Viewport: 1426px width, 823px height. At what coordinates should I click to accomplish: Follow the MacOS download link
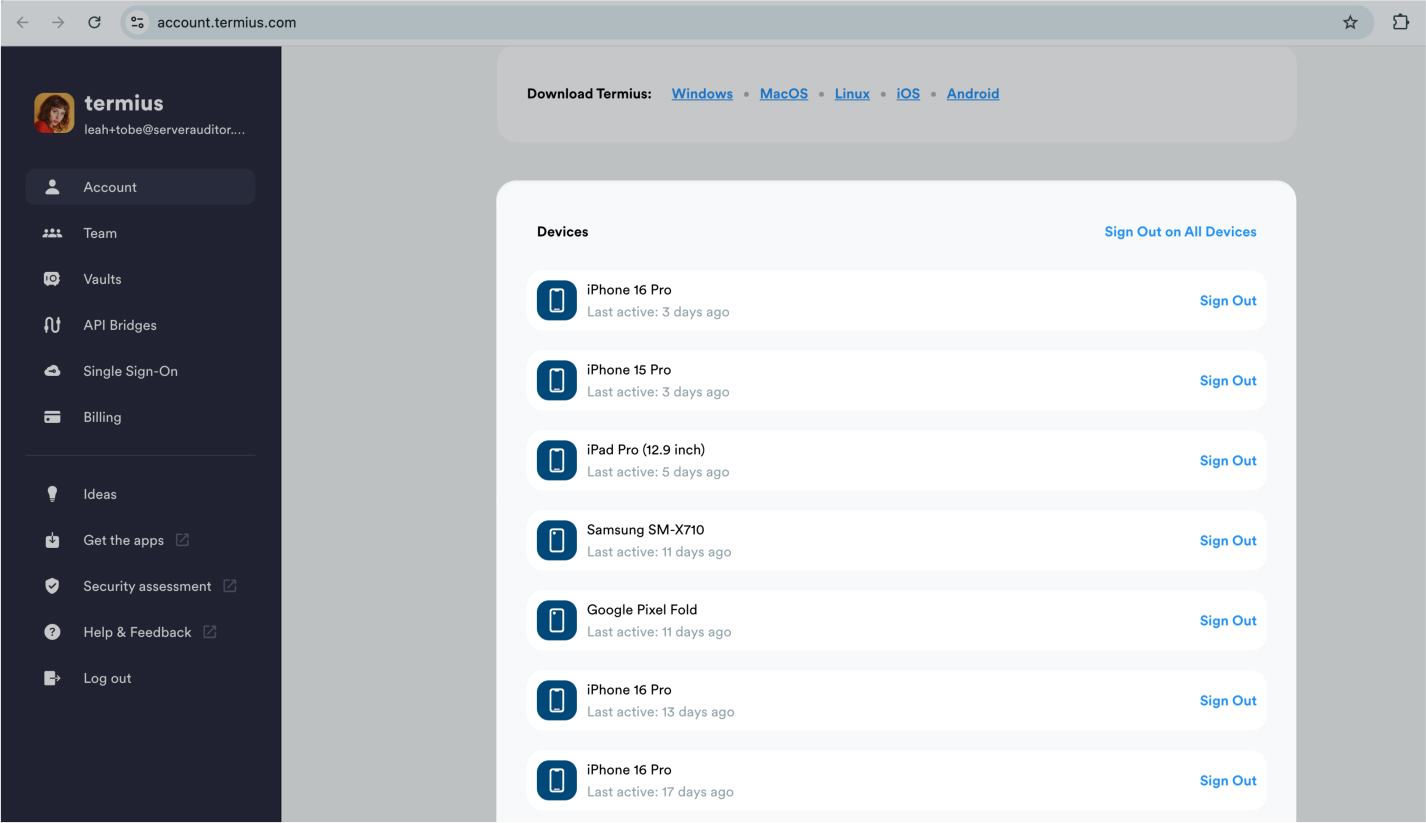click(x=784, y=94)
